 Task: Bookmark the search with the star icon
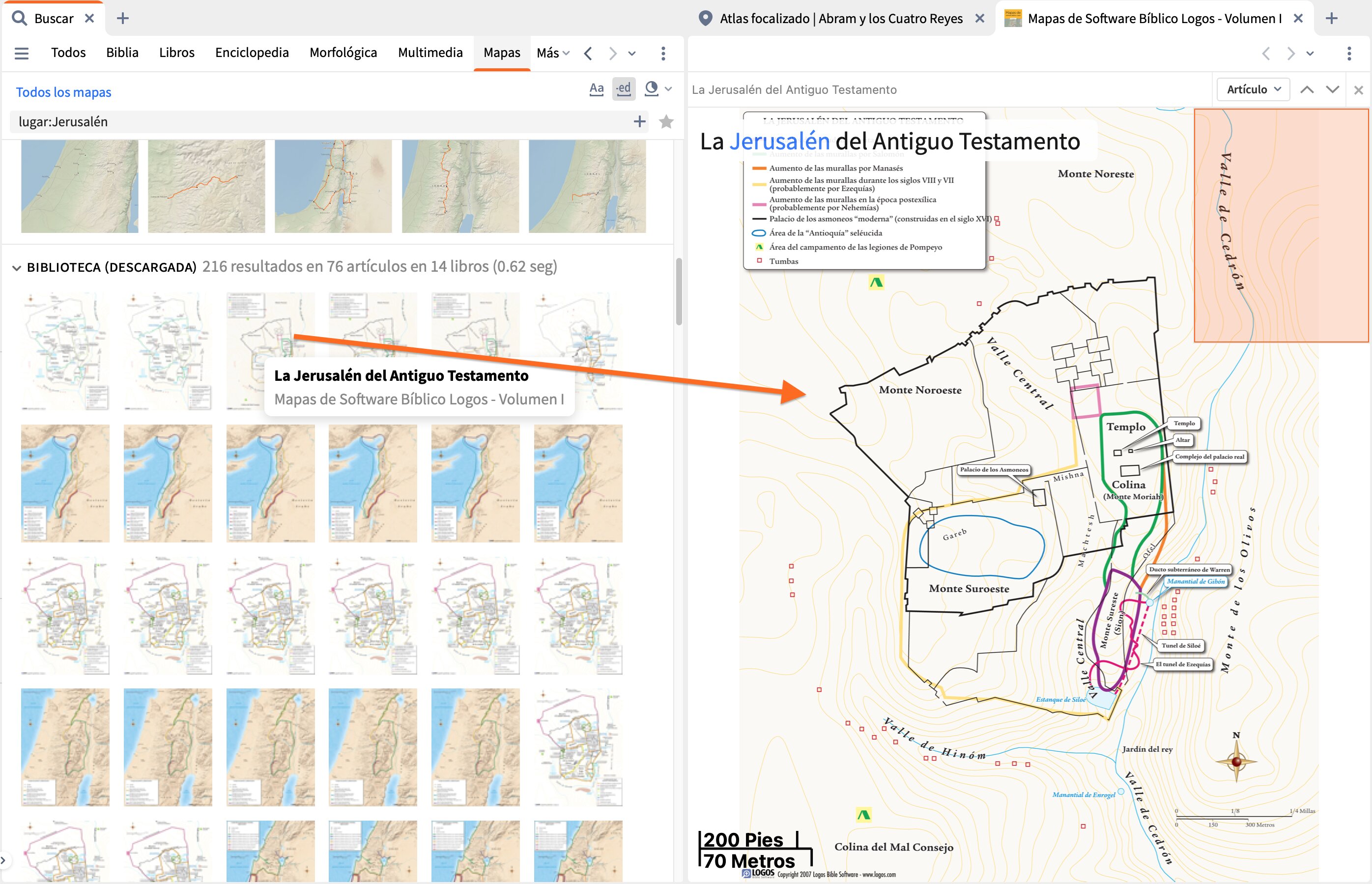coord(666,122)
